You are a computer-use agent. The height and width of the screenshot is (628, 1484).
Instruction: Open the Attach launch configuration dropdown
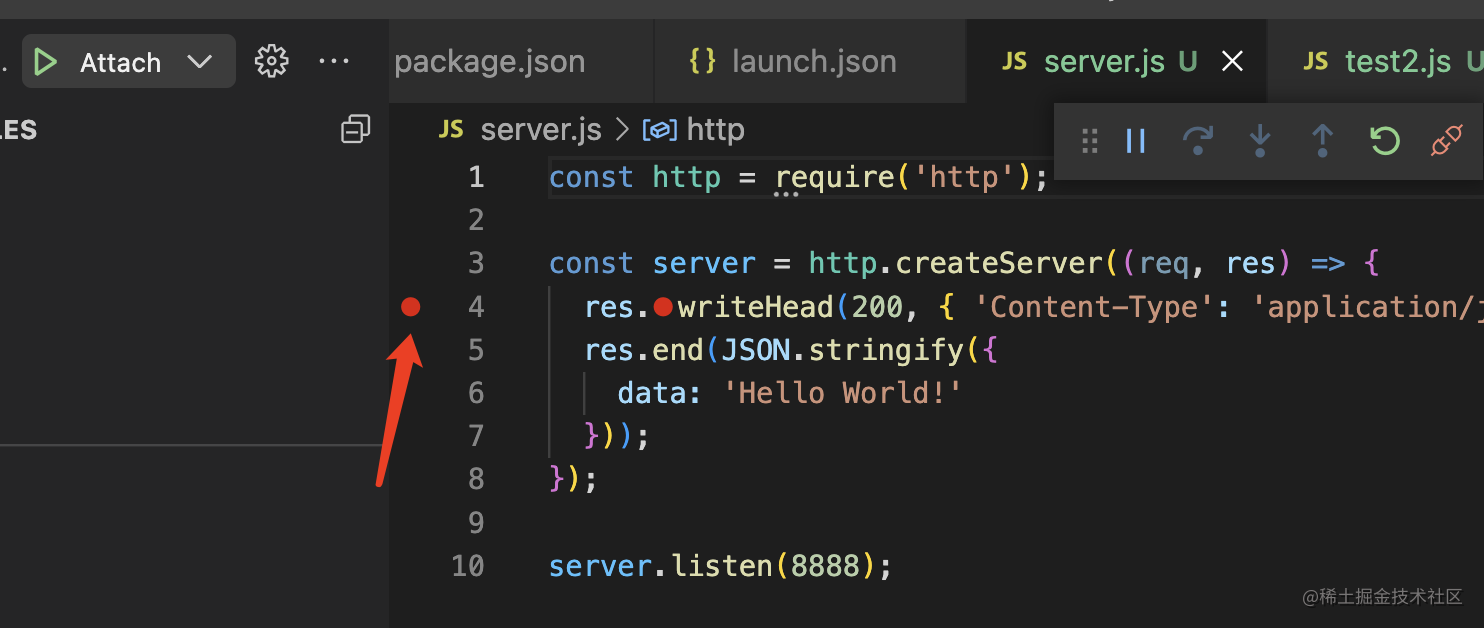click(x=200, y=62)
